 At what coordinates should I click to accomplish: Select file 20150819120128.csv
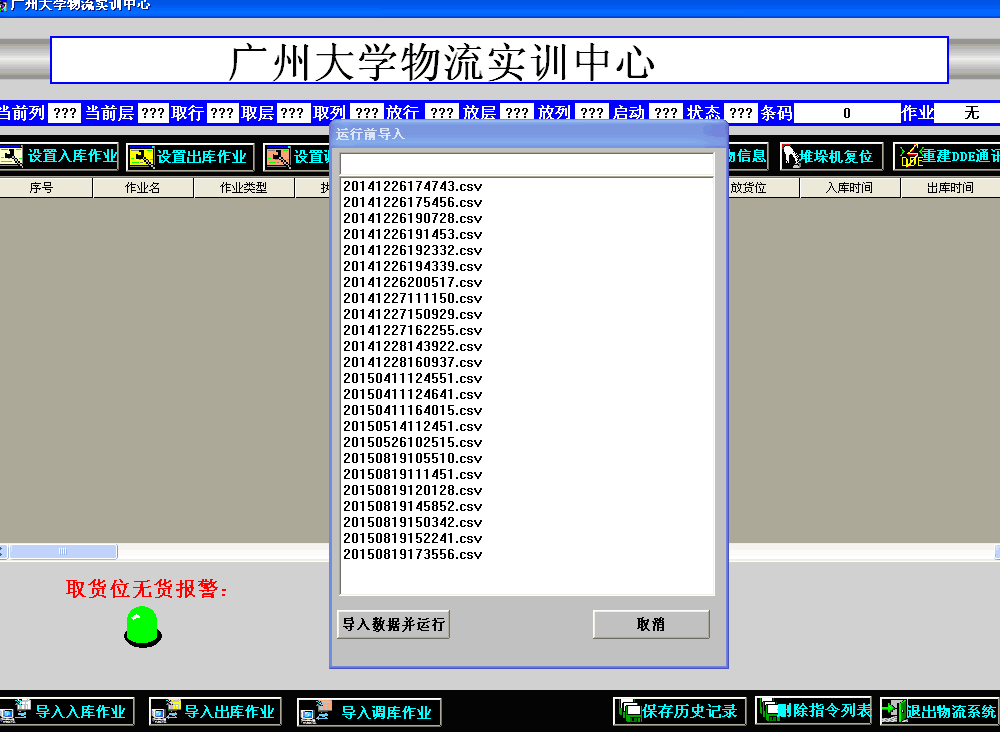coord(413,490)
